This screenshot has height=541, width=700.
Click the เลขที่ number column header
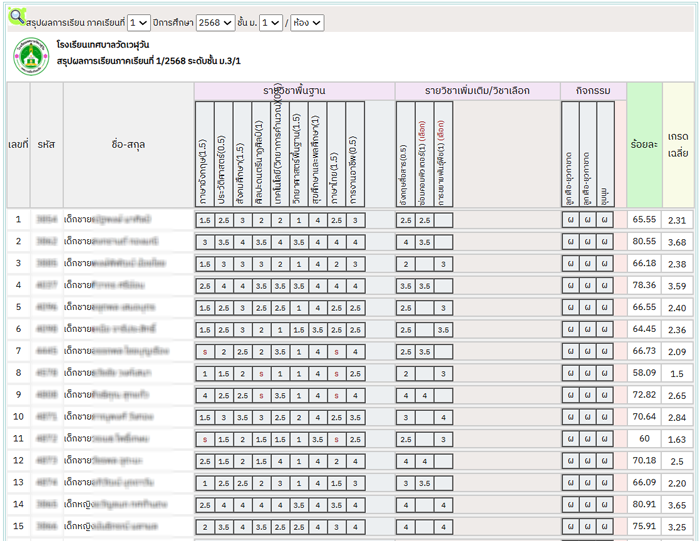(x=18, y=145)
